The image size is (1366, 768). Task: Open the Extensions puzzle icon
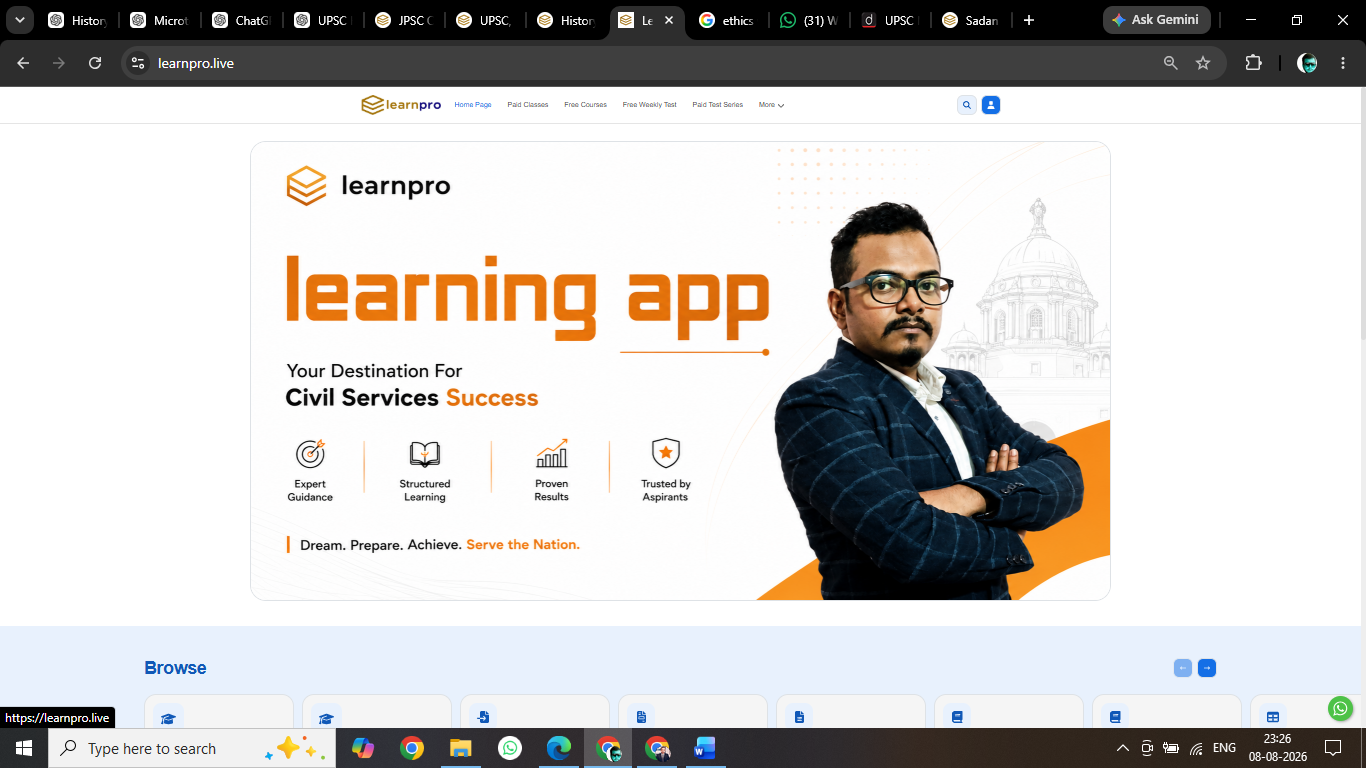click(x=1253, y=63)
